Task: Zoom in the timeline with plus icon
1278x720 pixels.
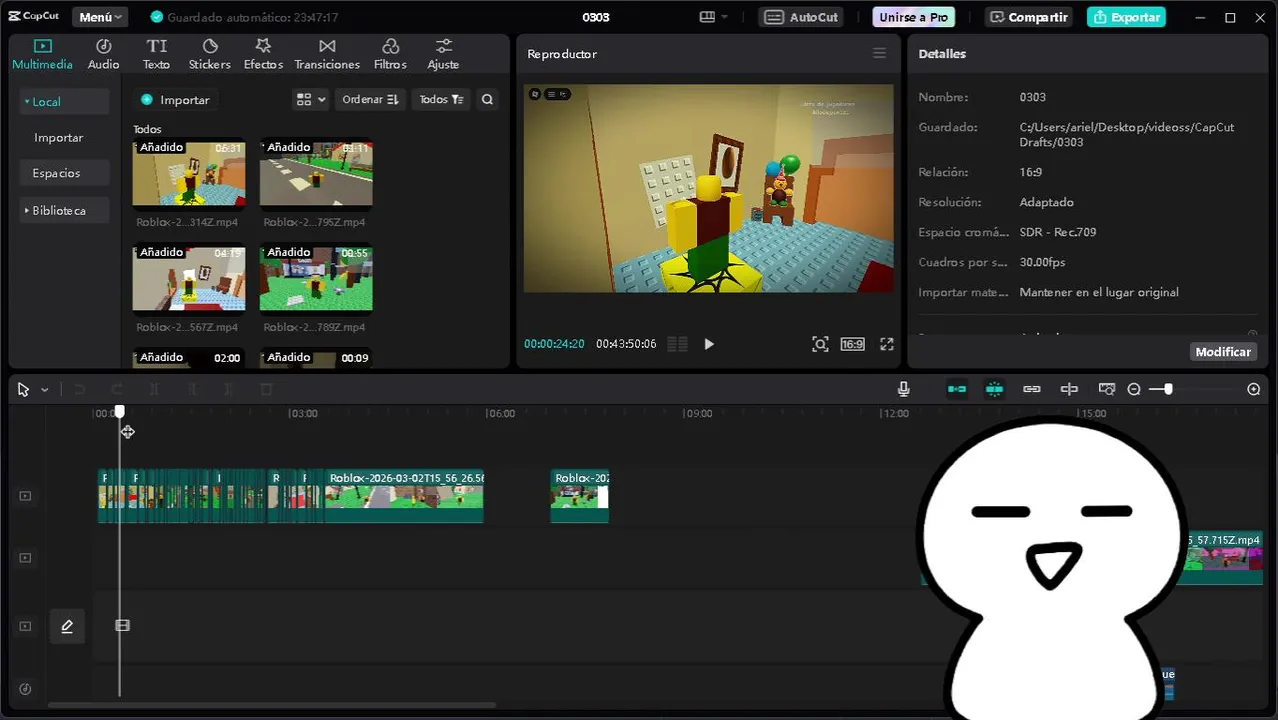Action: [x=1254, y=389]
